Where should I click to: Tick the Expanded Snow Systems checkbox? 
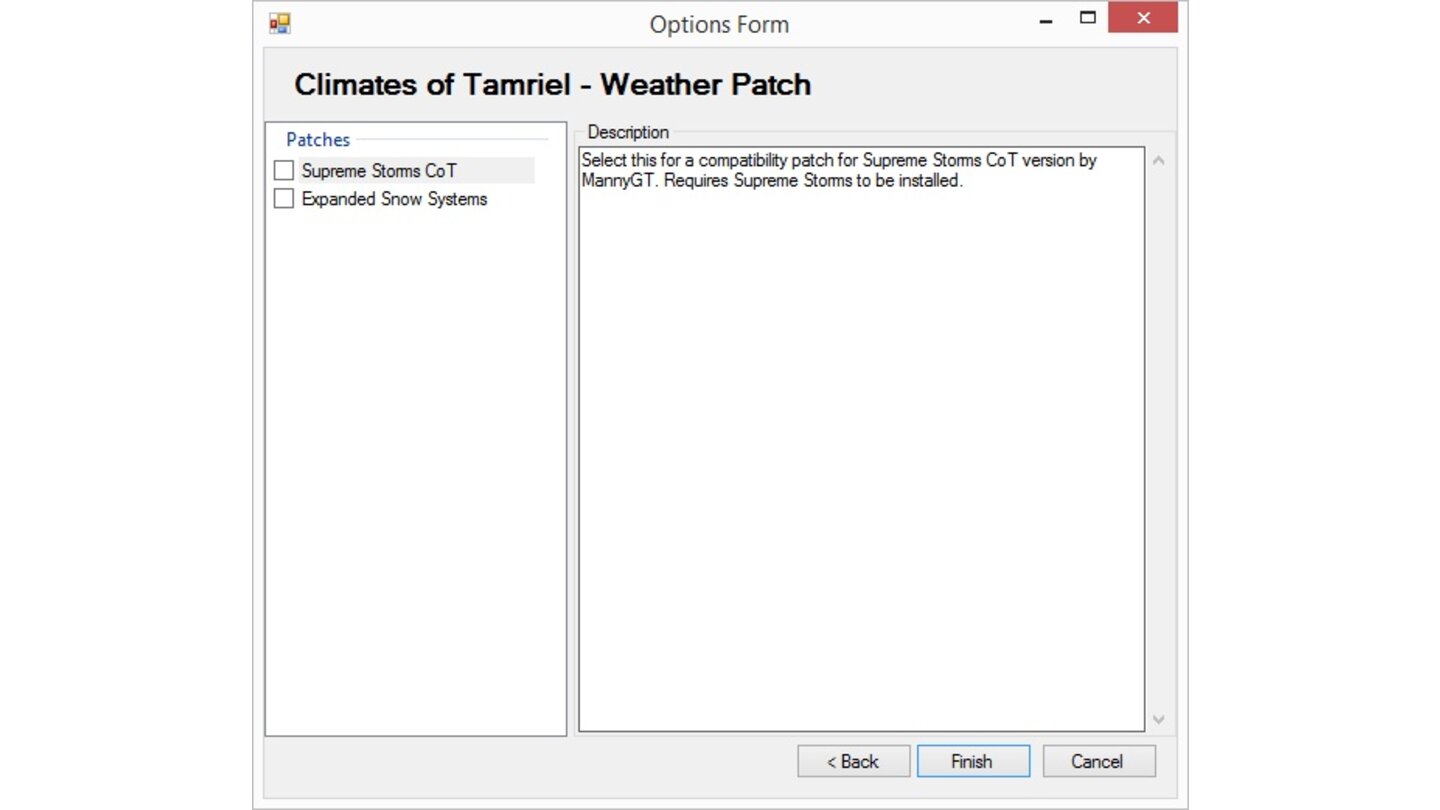coord(284,199)
